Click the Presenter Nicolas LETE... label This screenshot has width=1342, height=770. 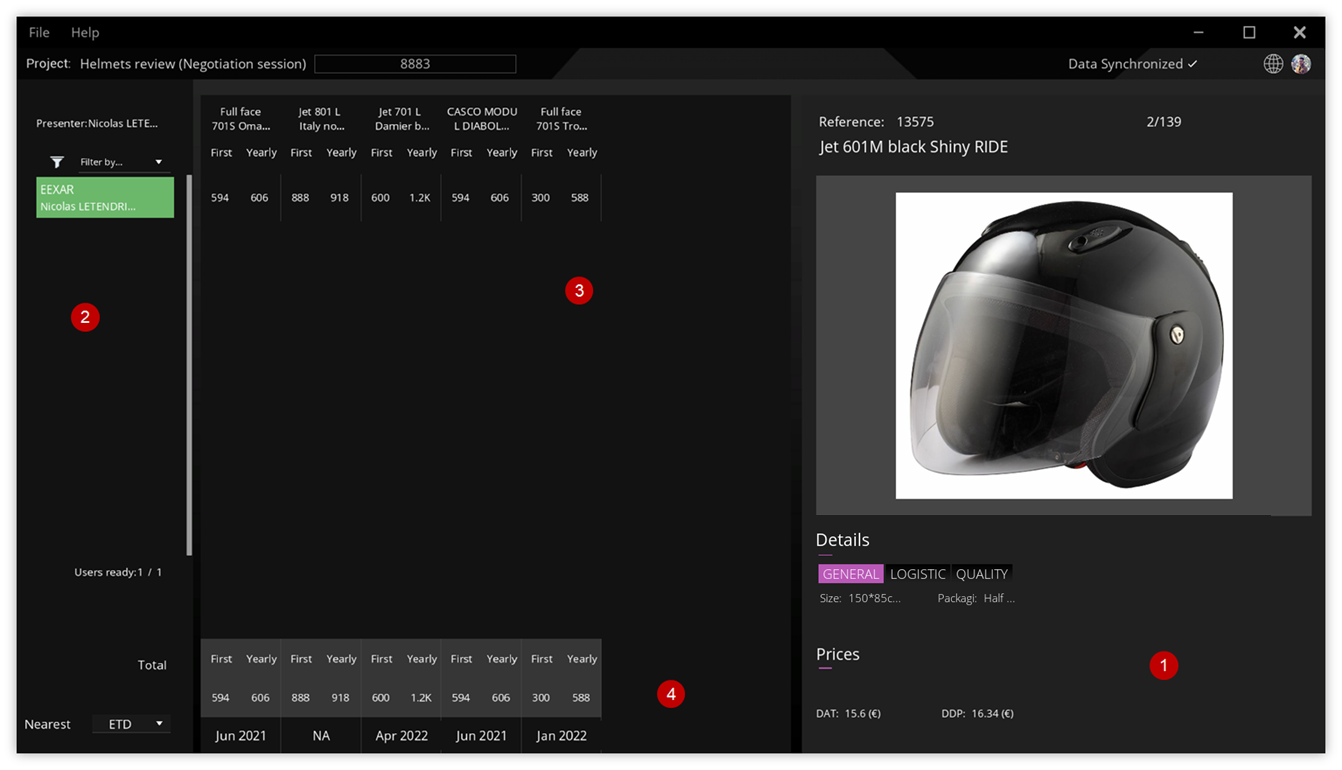pyautogui.click(x=97, y=124)
